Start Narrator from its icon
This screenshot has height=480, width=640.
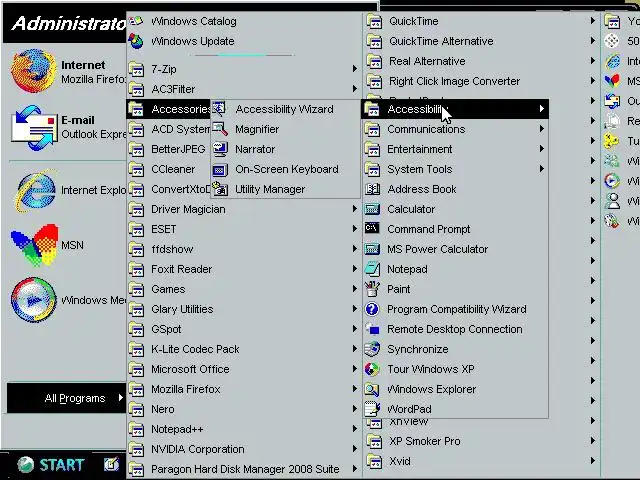point(220,149)
